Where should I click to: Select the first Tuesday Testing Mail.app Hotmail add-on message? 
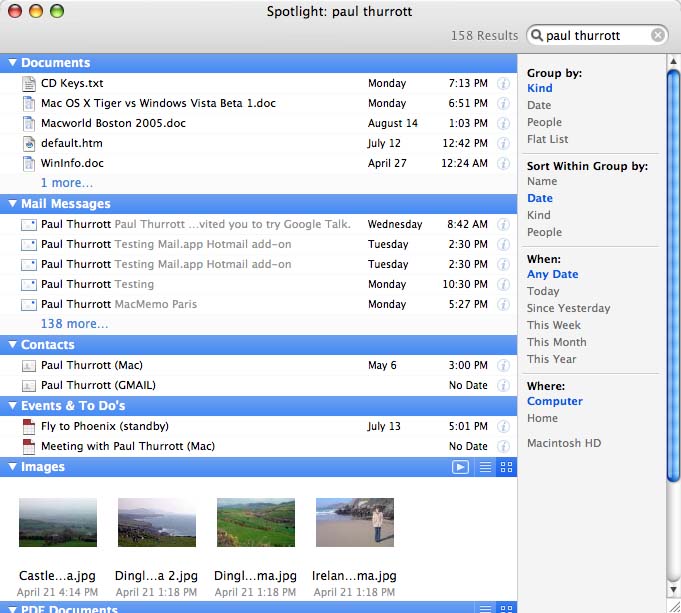coord(258,245)
